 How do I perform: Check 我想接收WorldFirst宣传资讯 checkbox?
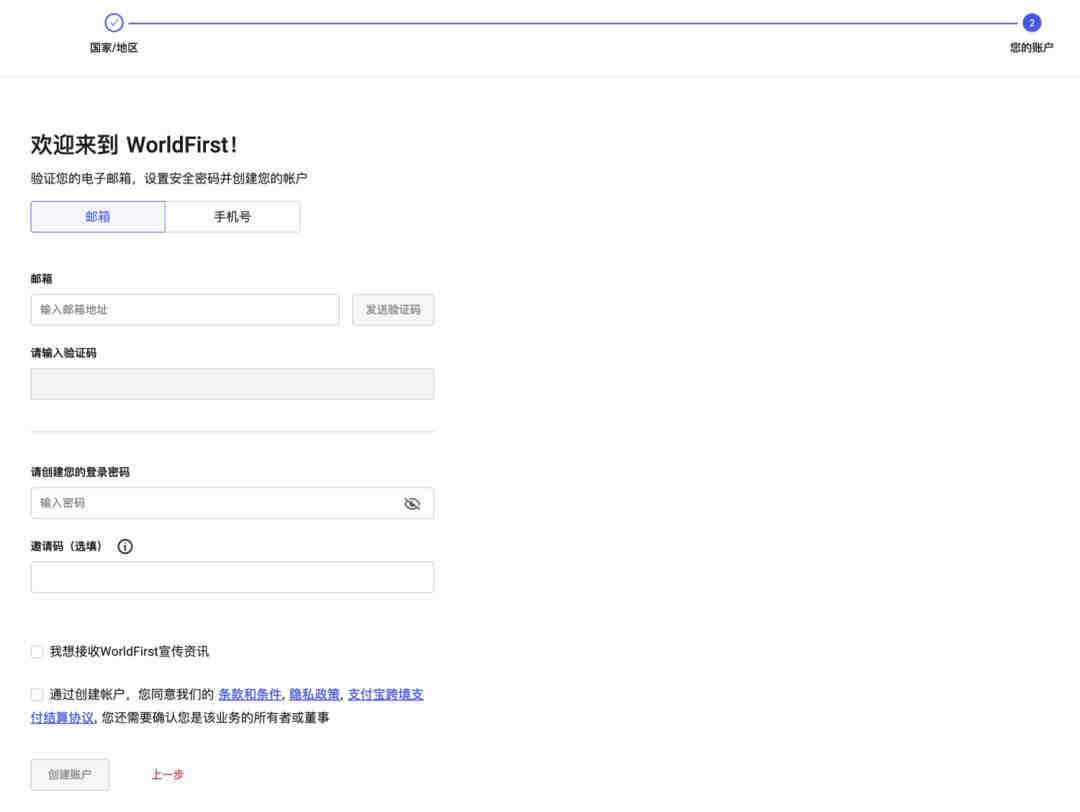37,652
